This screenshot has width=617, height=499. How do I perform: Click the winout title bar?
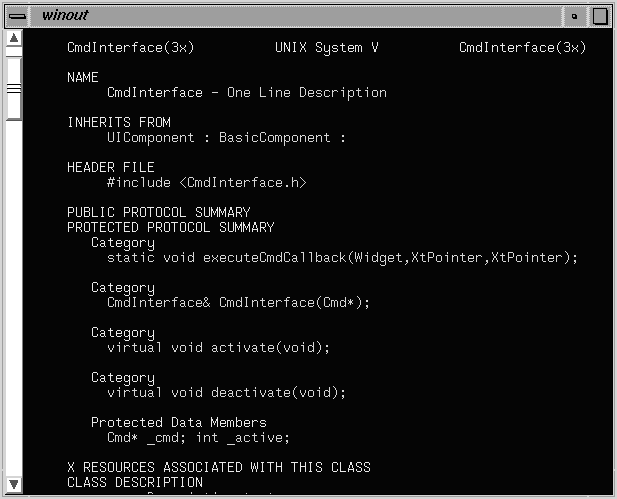300,16
